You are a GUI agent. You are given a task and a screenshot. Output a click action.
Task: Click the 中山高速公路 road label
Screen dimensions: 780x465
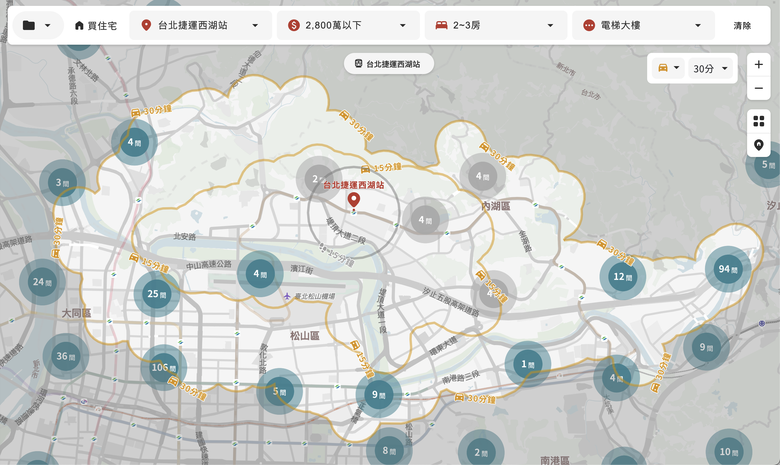[x=209, y=265]
